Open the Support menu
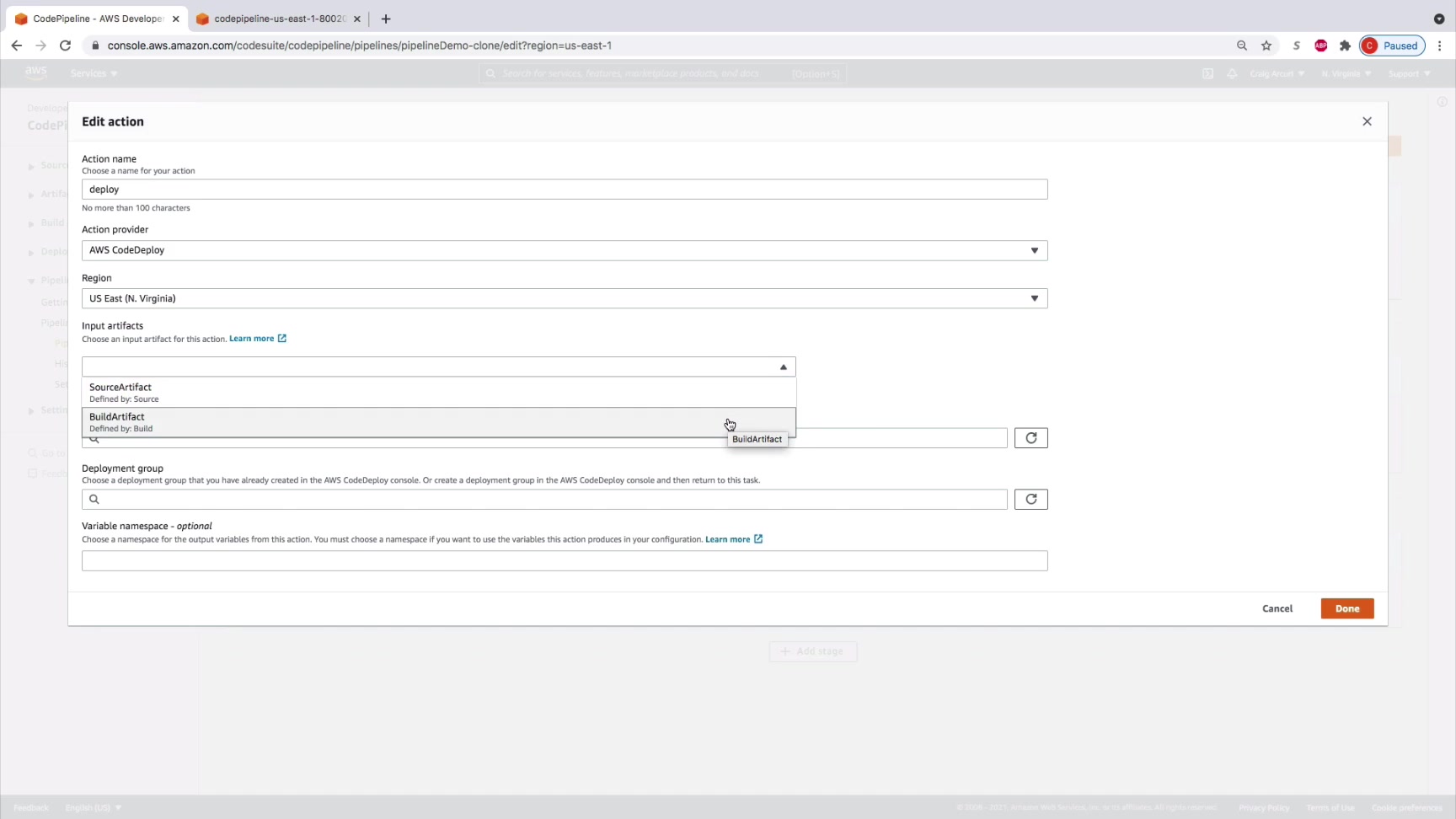Screen dimensions: 1456x819 [x=1409, y=73]
